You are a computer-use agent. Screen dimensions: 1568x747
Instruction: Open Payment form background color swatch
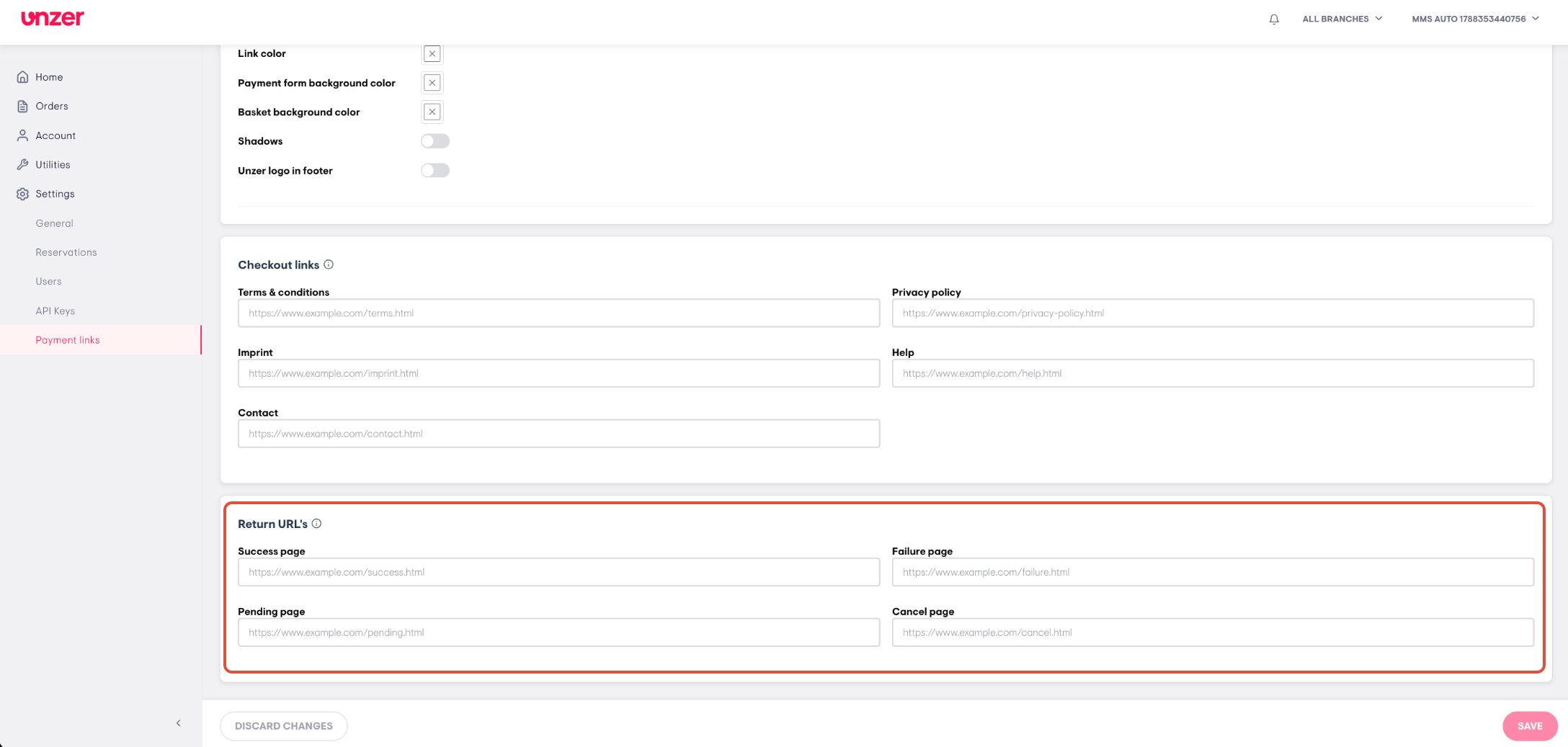click(x=432, y=83)
